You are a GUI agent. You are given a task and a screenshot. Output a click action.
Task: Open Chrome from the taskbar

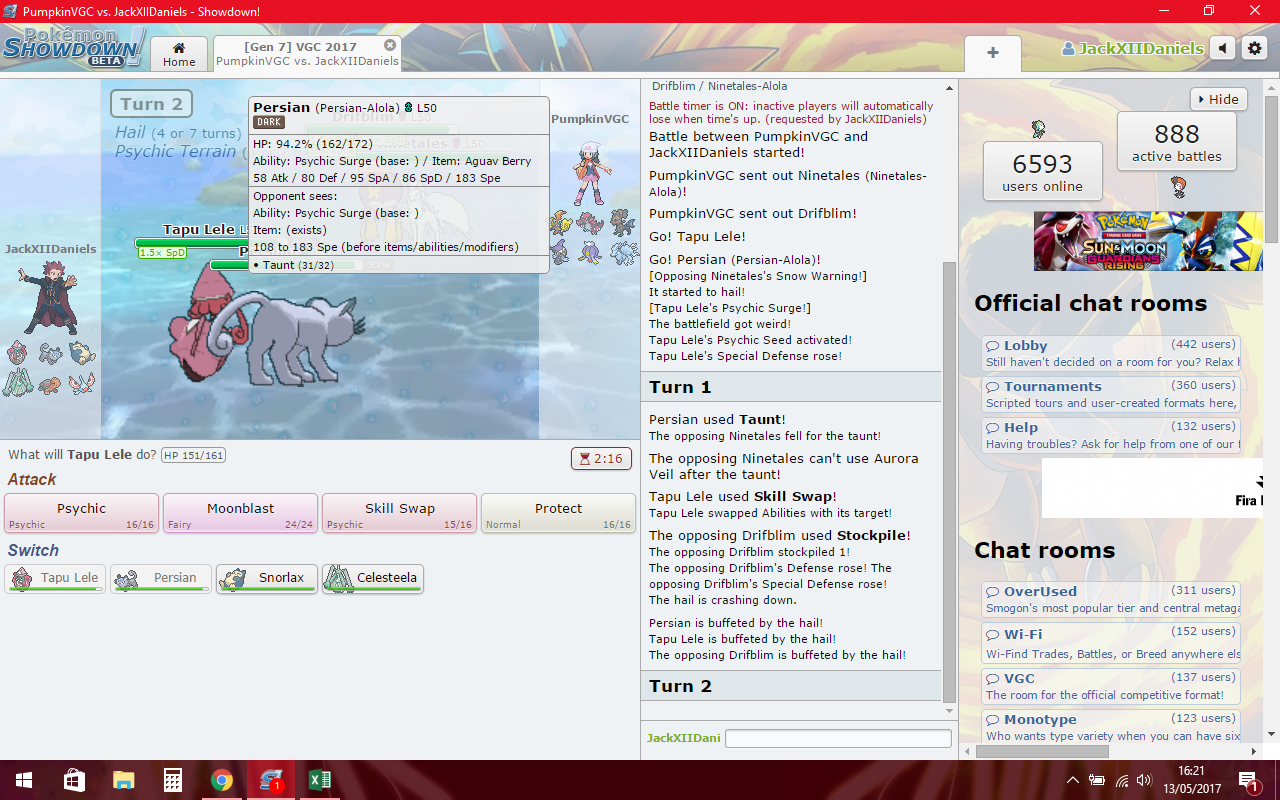[222, 780]
